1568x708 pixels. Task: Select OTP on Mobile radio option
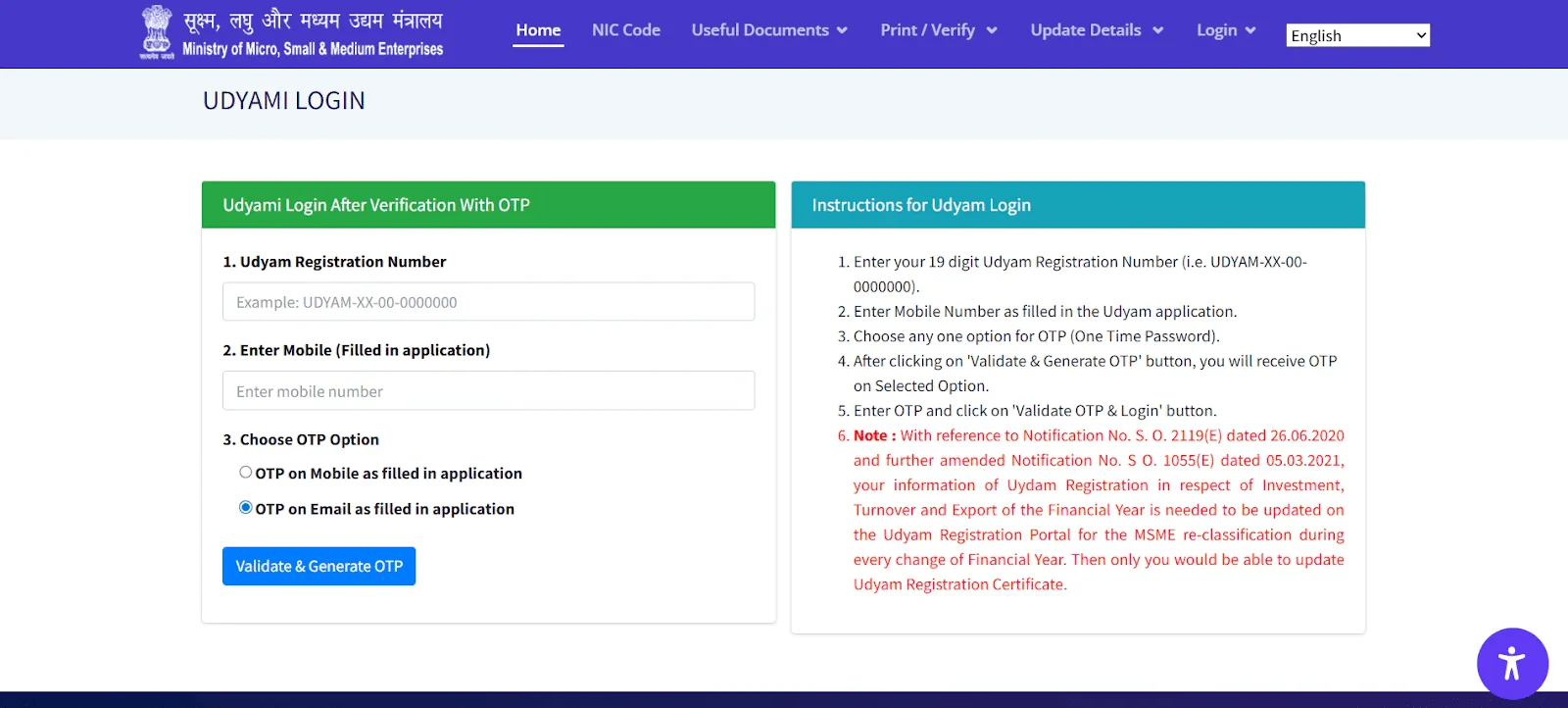[x=246, y=472]
